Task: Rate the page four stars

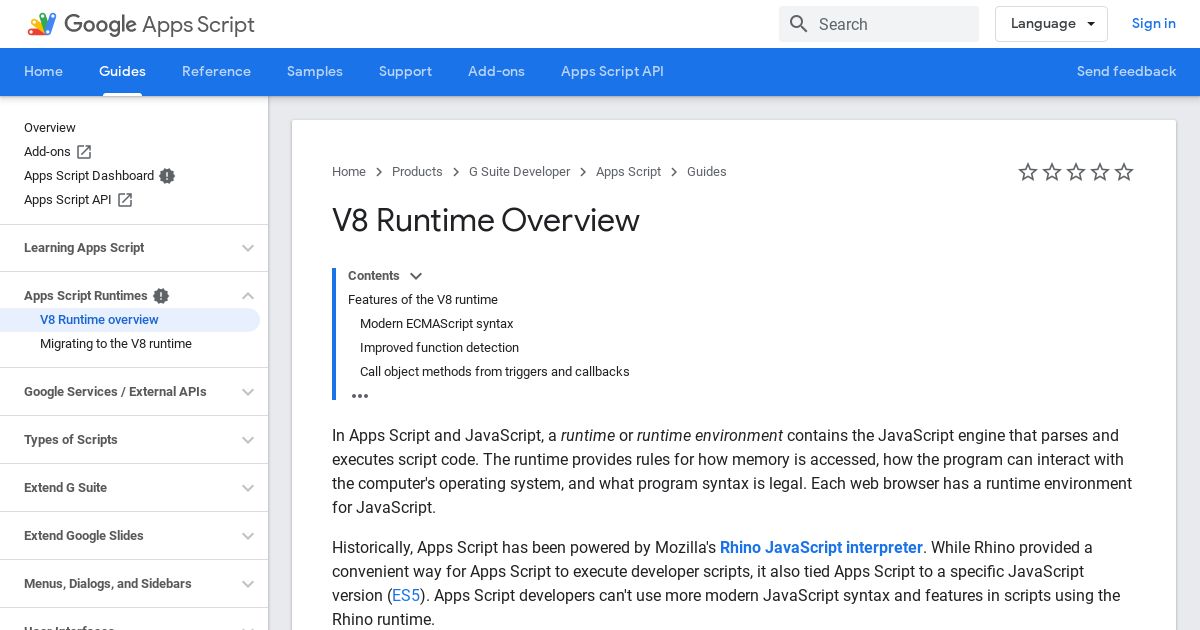Action: point(1100,172)
